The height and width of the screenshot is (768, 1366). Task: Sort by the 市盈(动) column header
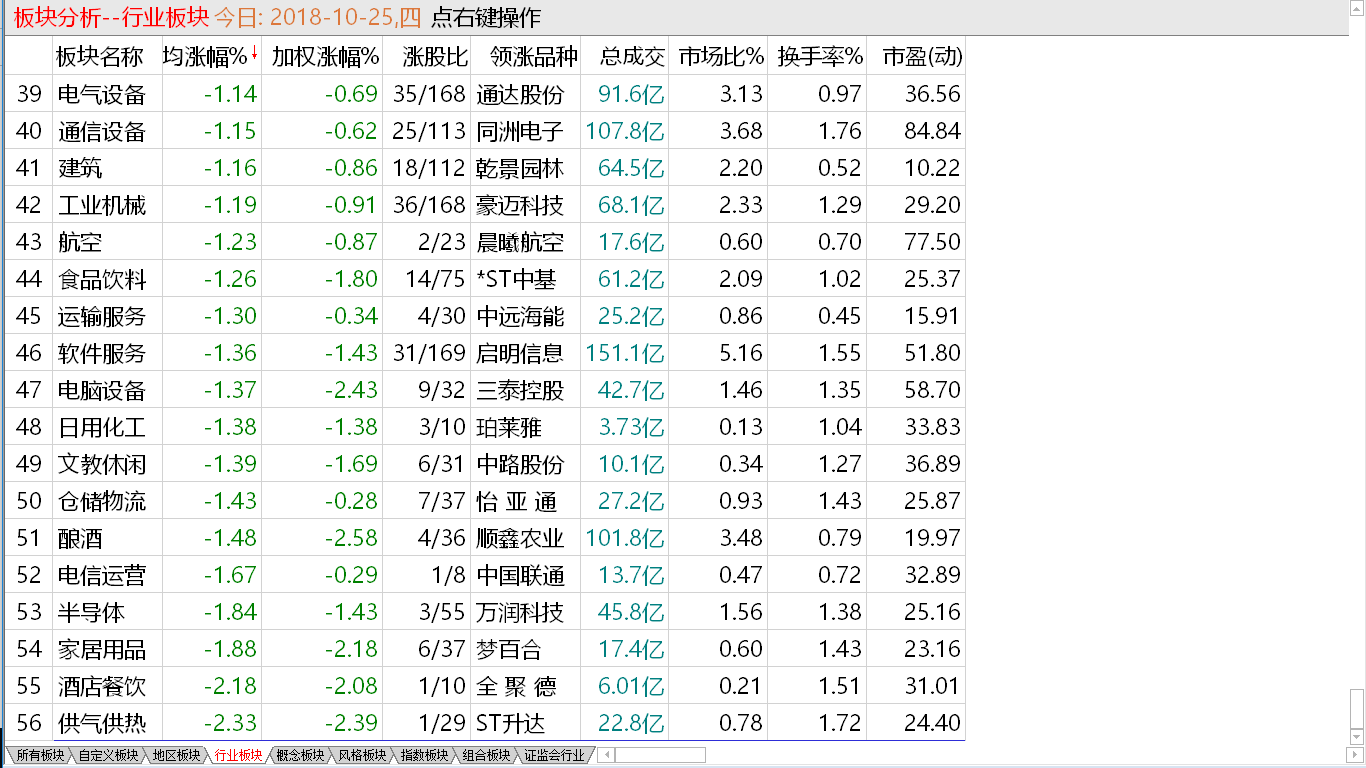(x=922, y=57)
